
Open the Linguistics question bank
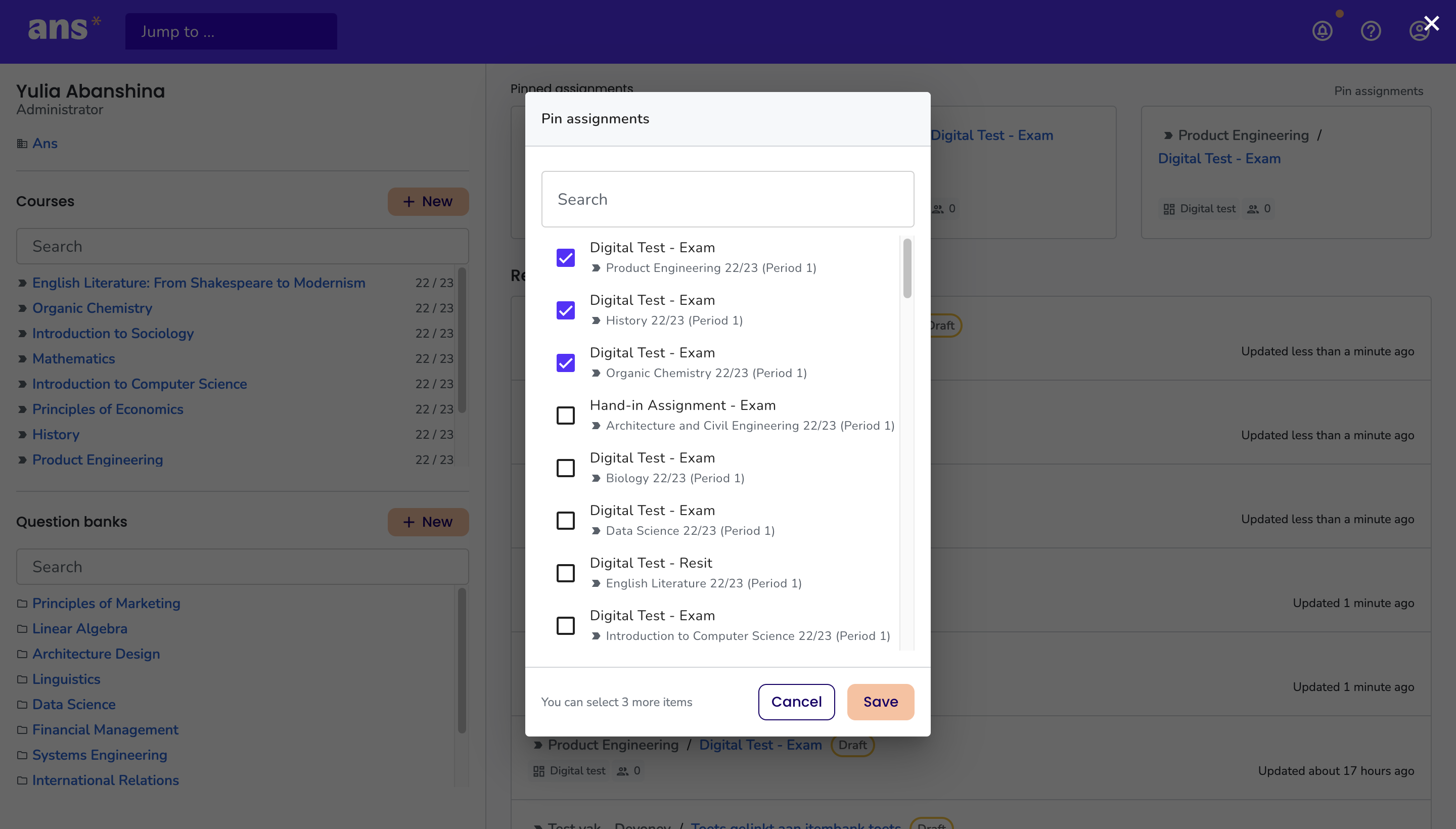66,679
